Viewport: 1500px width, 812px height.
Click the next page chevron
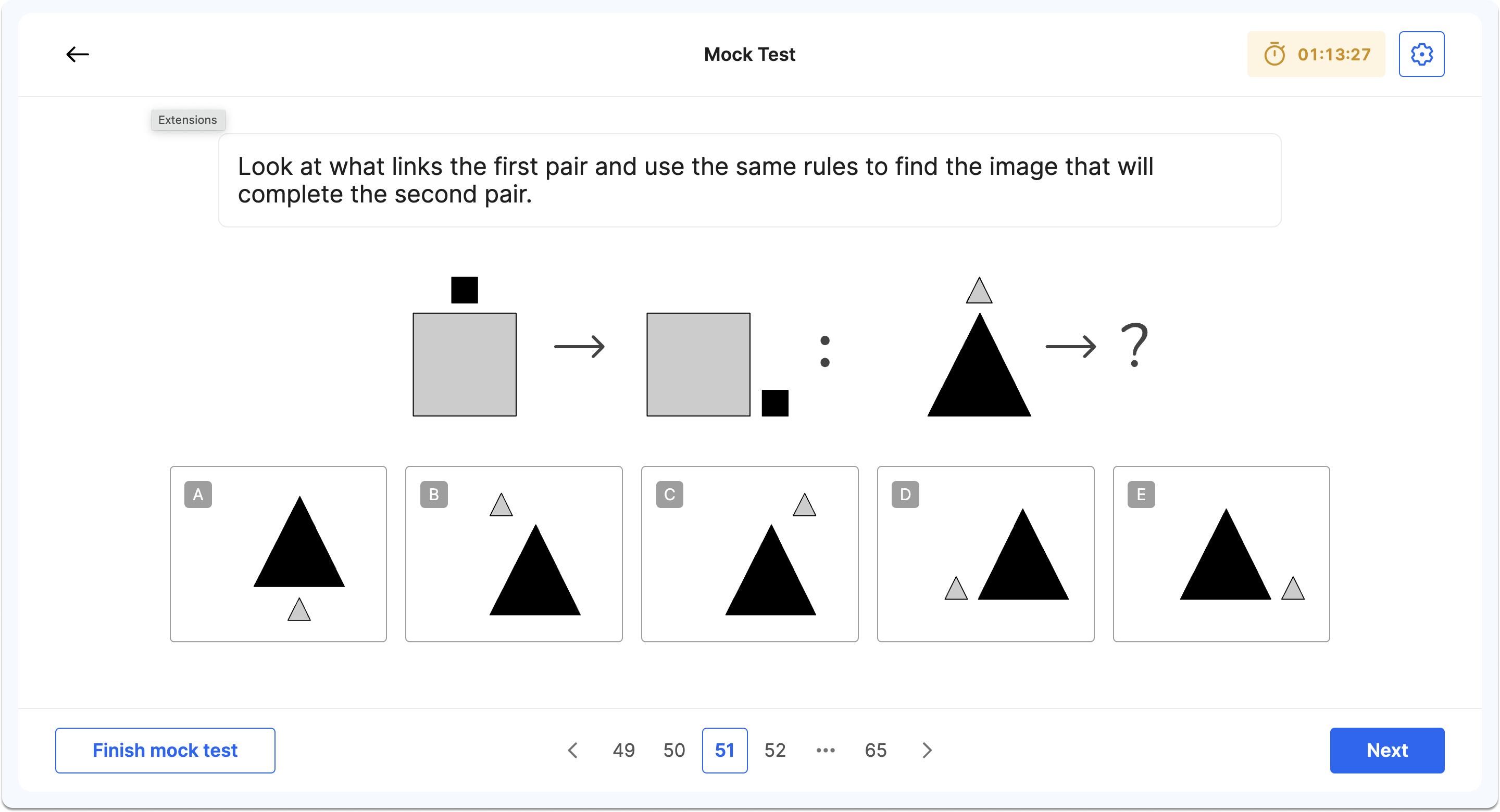pyautogui.click(x=927, y=750)
